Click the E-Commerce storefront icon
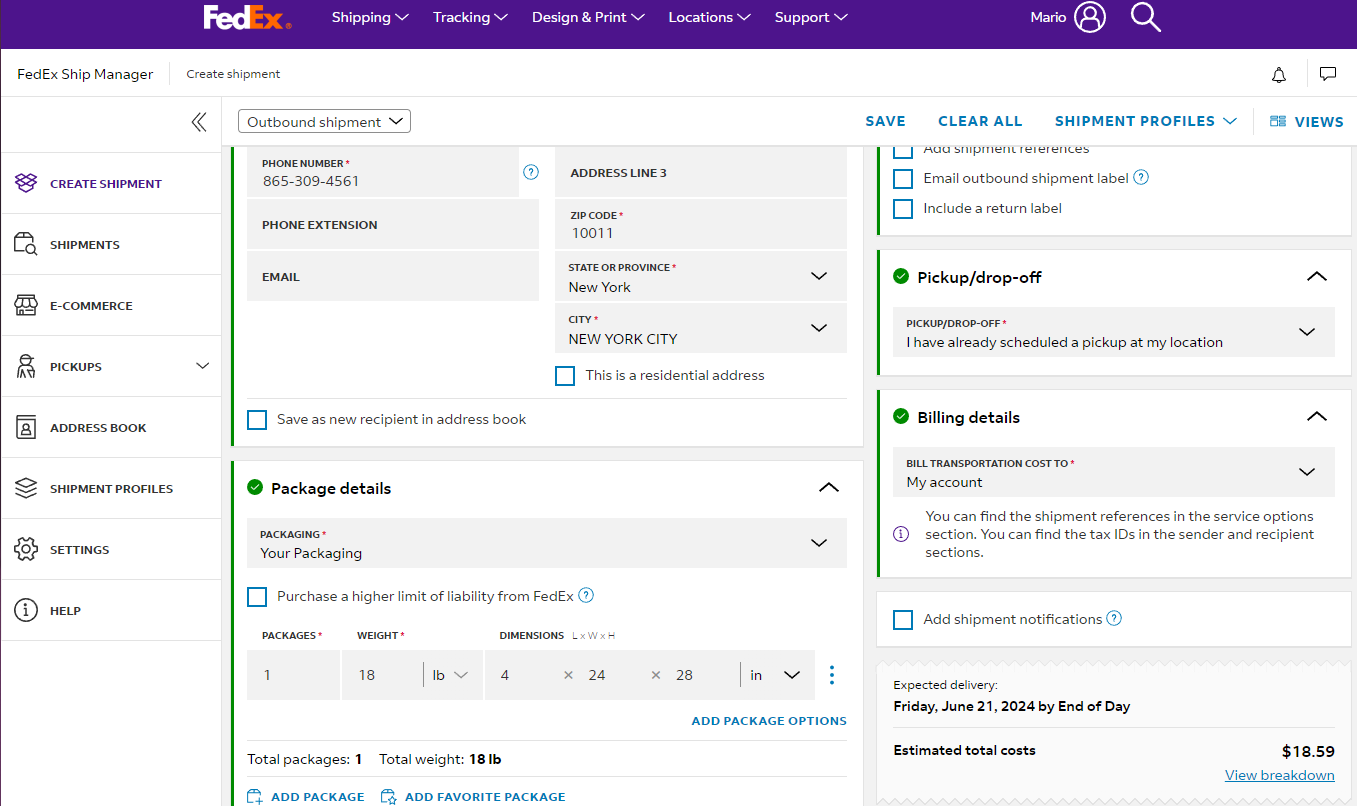Image resolution: width=1357 pixels, height=806 pixels. 26,305
